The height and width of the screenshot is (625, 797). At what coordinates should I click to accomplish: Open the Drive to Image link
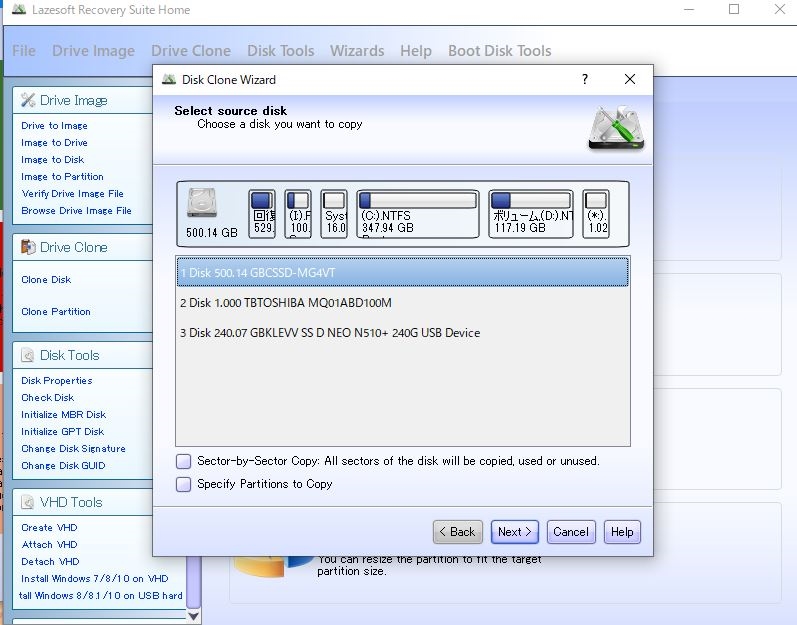click(x=54, y=126)
